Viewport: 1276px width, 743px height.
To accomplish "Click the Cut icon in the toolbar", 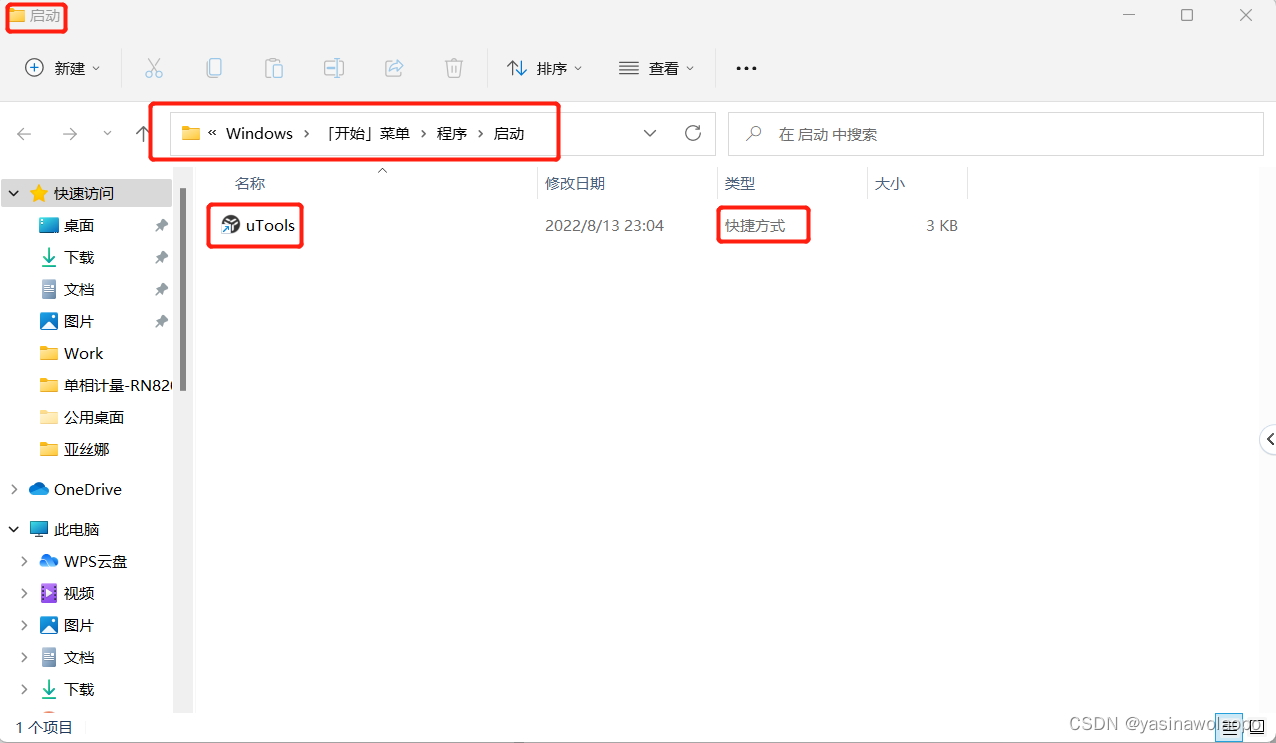I will coord(154,67).
